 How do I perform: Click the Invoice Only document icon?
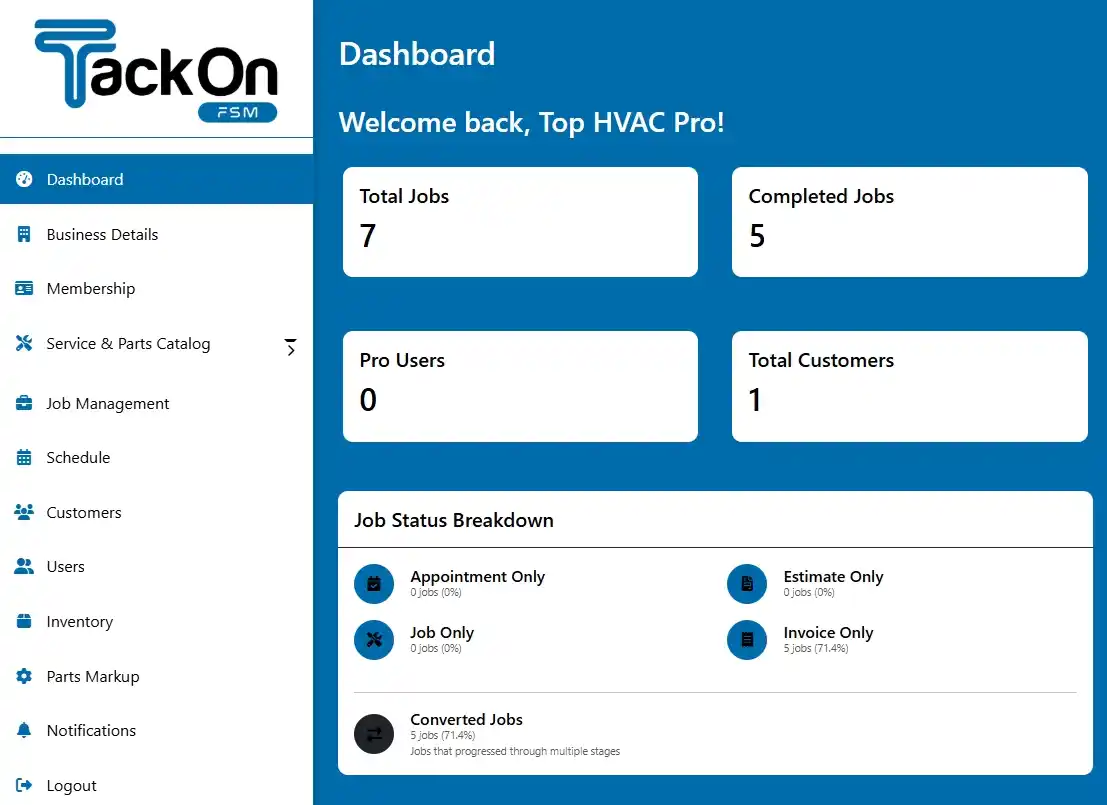pos(747,640)
